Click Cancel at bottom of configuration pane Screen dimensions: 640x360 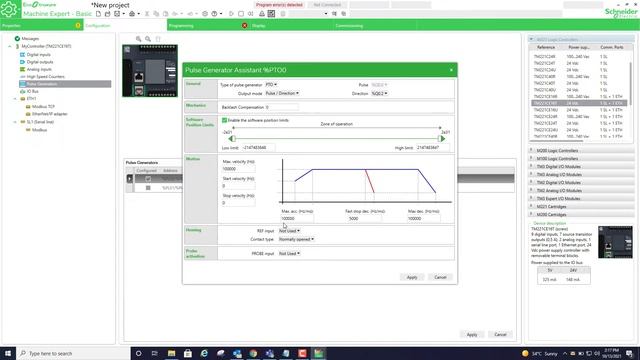pos(500,334)
